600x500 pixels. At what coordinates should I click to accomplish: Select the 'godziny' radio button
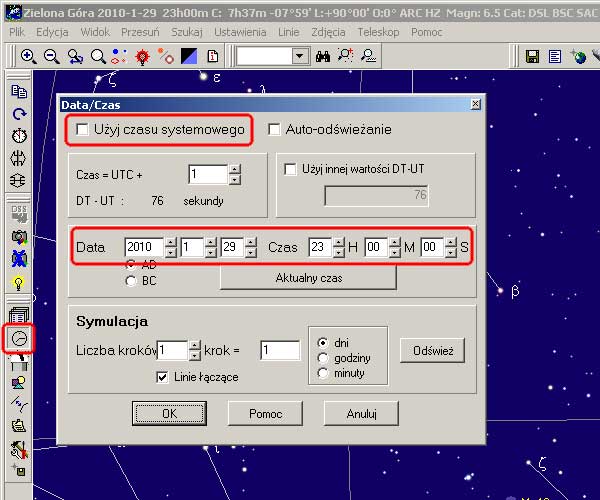tap(321, 357)
